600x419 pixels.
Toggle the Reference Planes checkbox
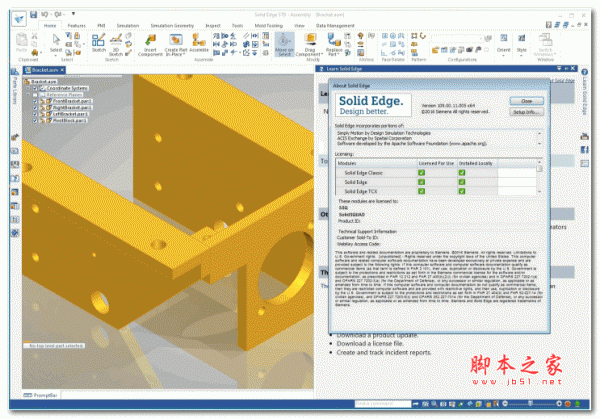coord(35,95)
